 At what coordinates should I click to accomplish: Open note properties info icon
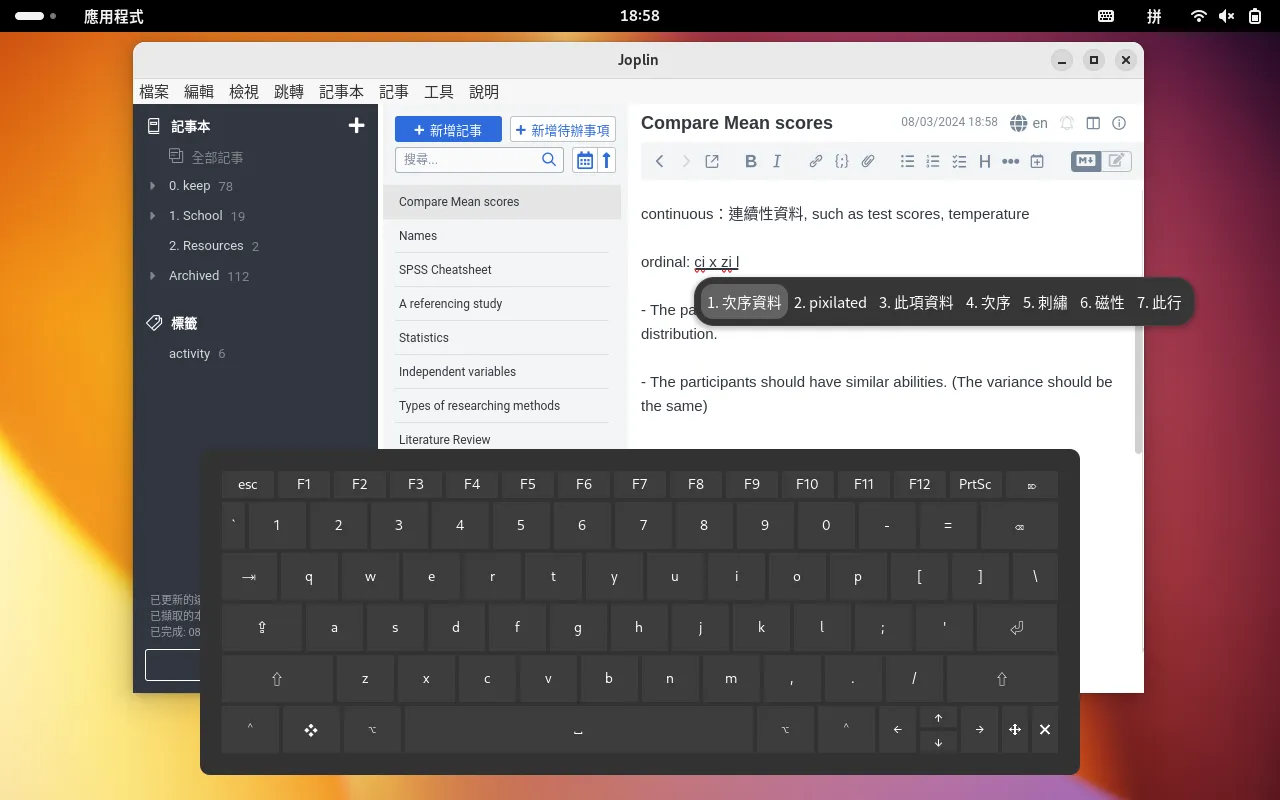click(x=1119, y=123)
